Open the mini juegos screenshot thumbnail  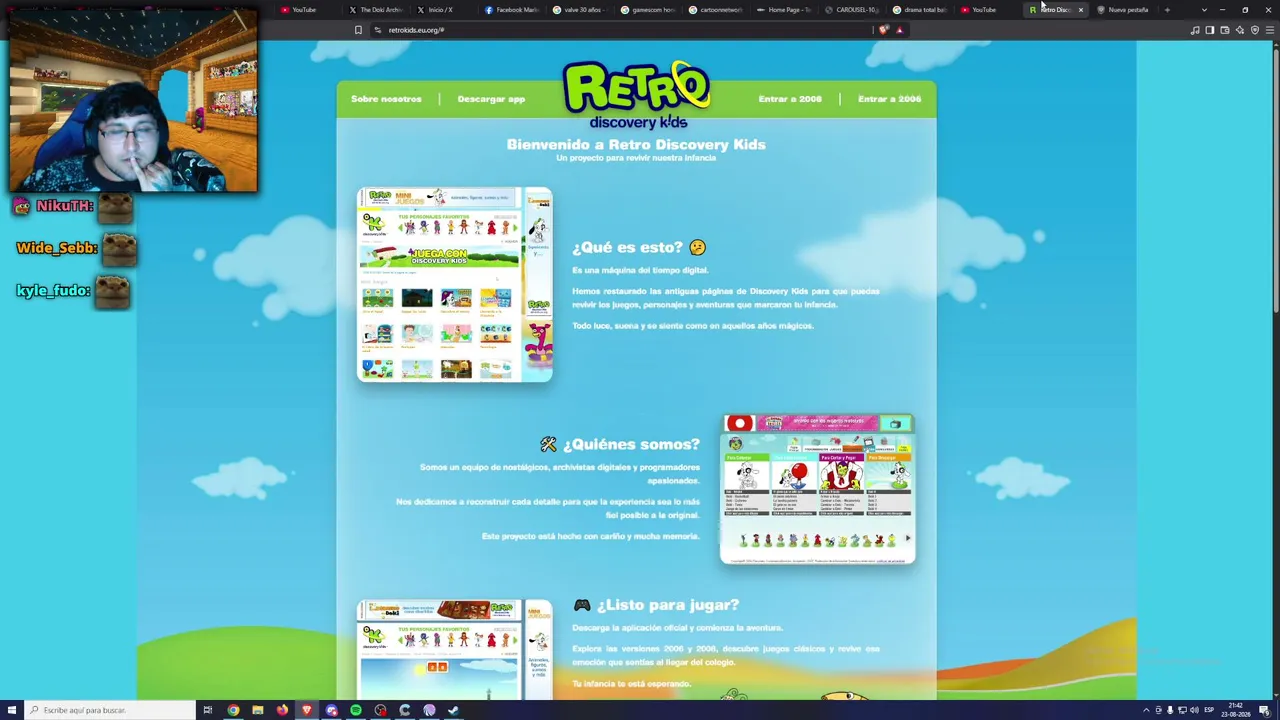[455, 285]
